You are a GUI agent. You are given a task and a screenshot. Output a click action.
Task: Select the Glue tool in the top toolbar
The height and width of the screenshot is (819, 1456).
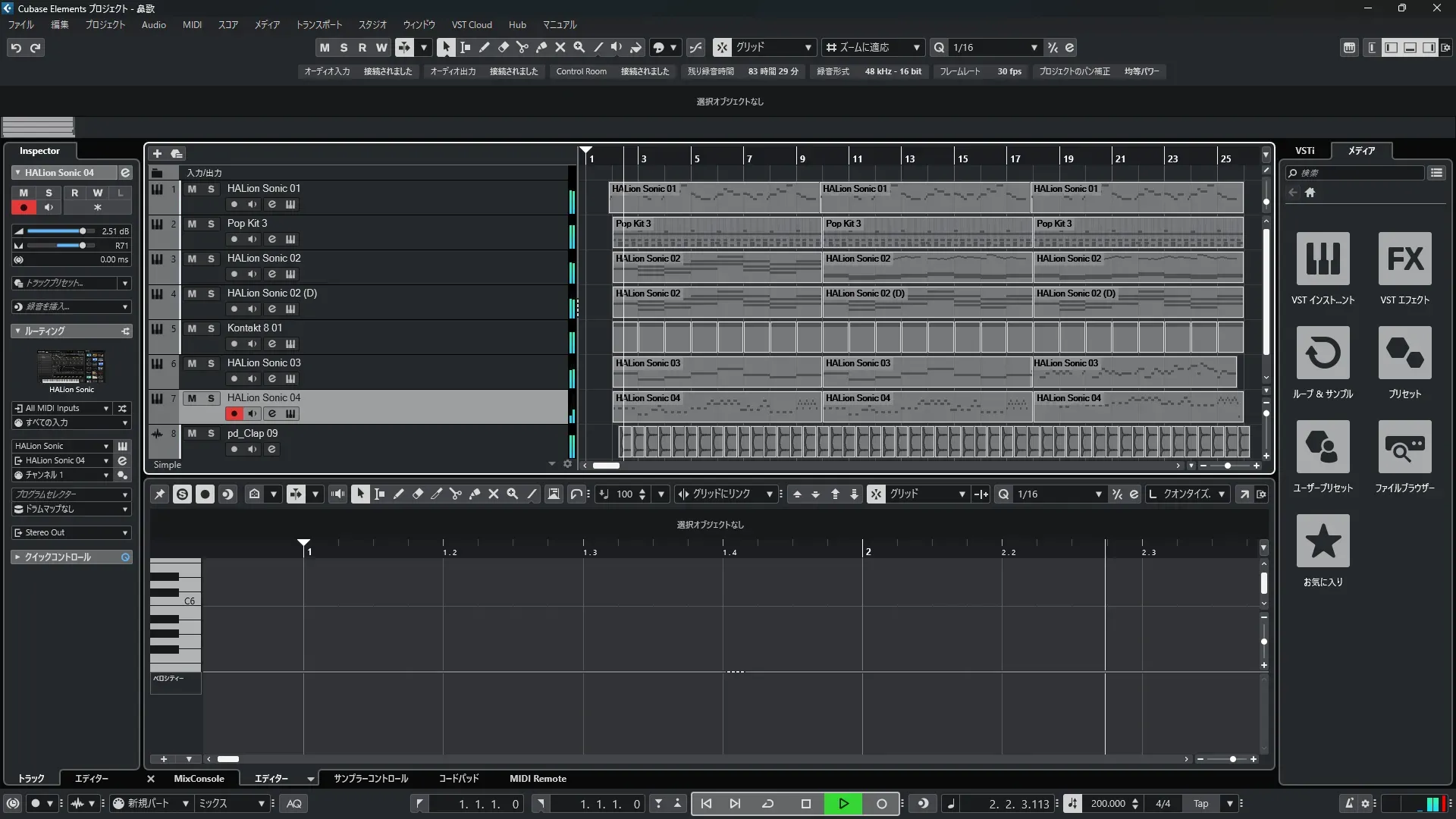[x=541, y=47]
